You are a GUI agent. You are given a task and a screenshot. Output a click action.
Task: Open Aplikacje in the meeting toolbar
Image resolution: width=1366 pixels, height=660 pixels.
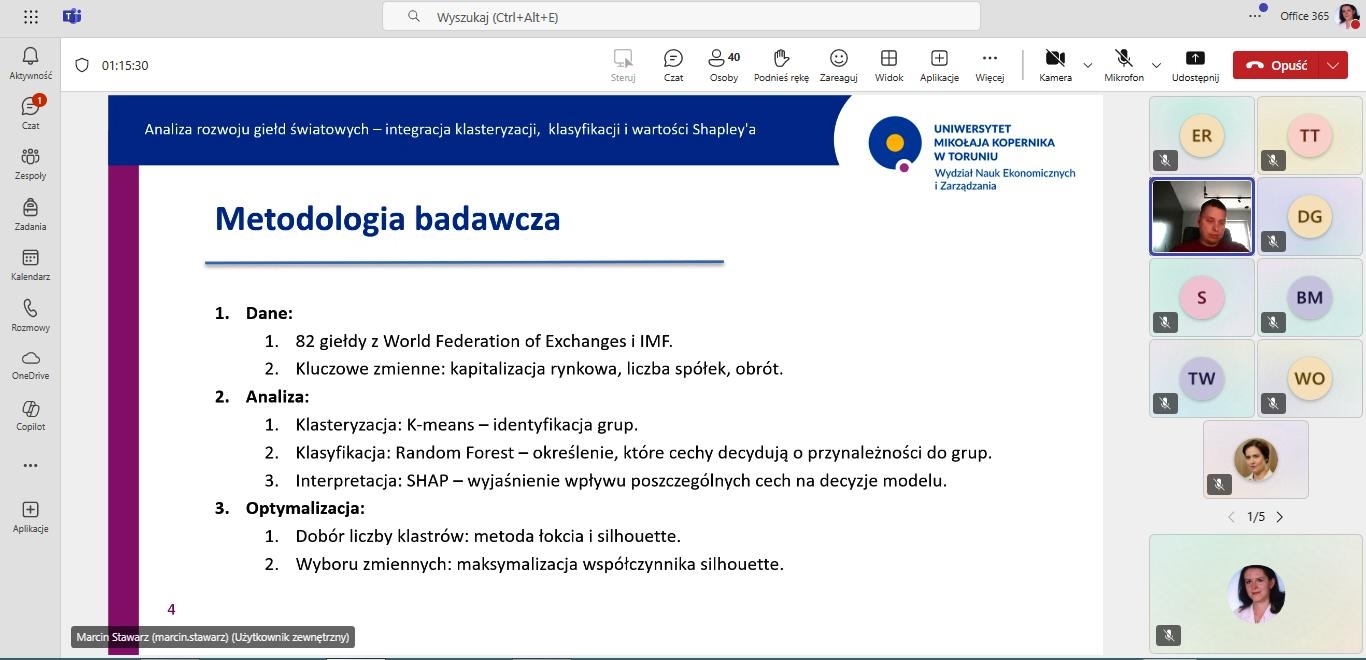pos(939,64)
